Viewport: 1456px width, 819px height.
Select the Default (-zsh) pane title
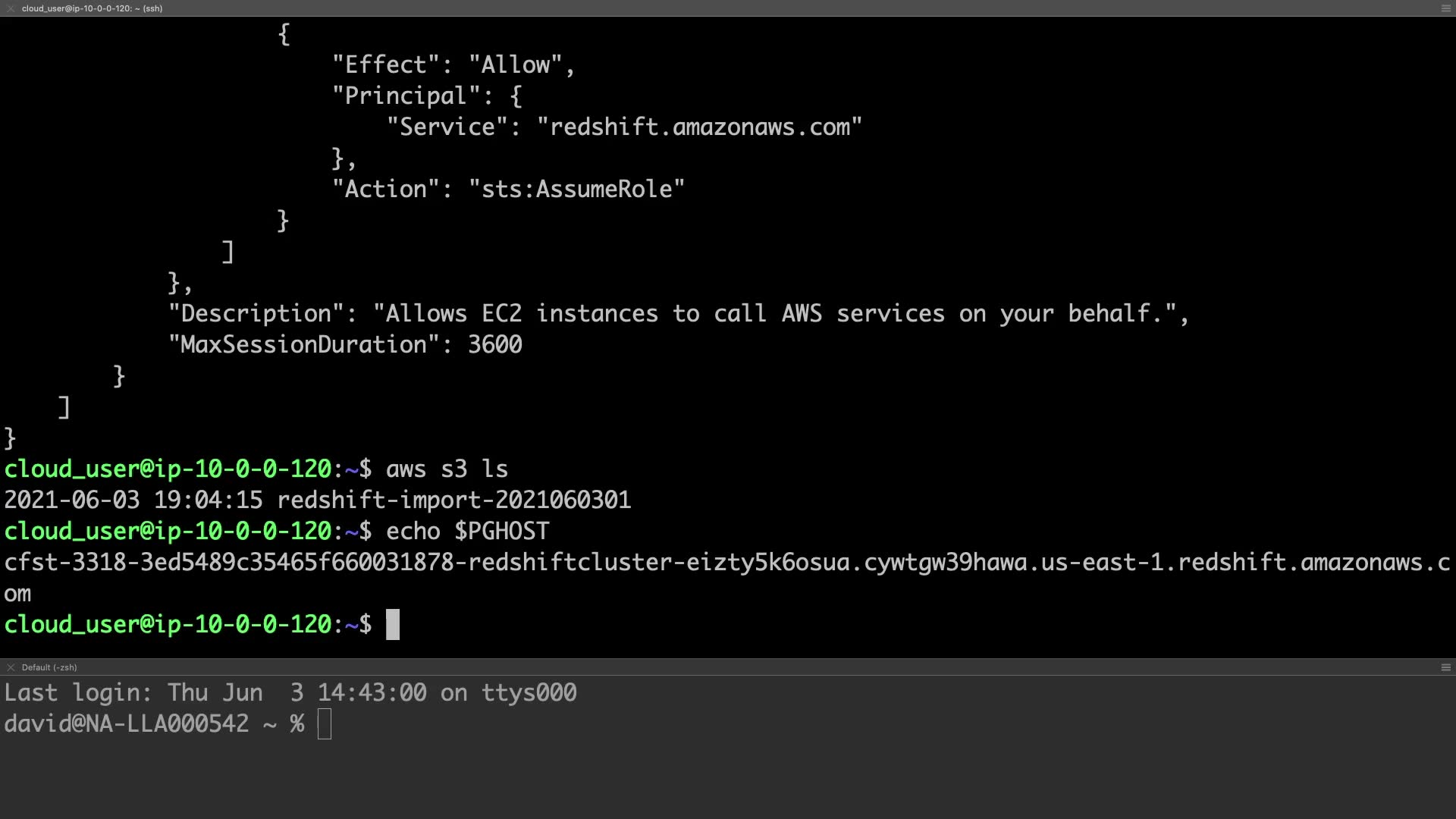click(49, 667)
